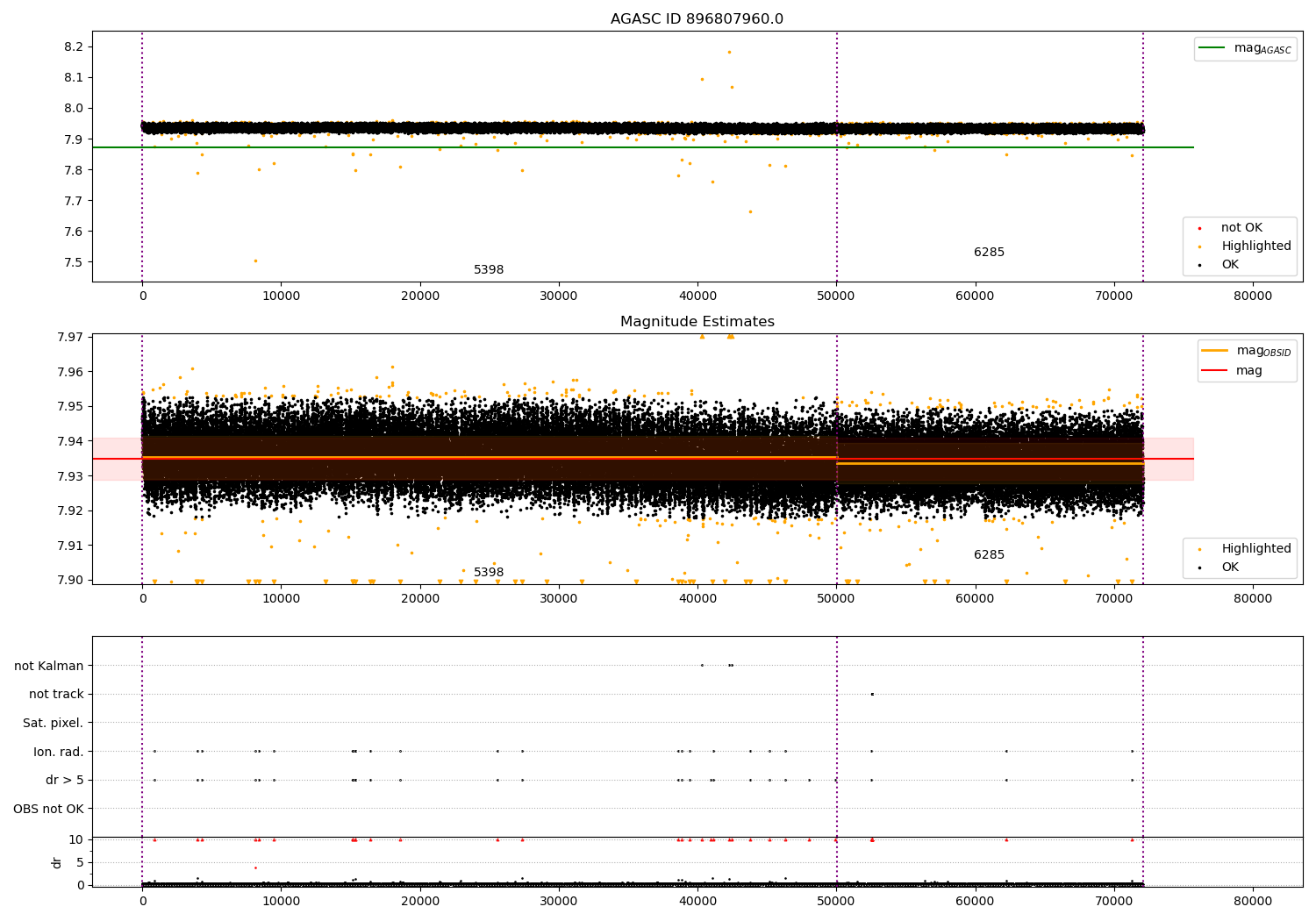
Task: Click the "5398" observation label in the top plot
Action: click(489, 270)
